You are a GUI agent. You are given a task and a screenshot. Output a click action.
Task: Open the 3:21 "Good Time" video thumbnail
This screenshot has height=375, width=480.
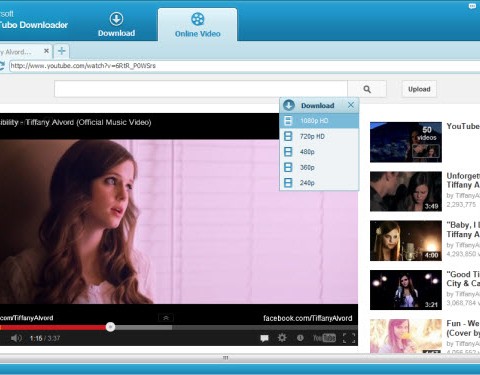pyautogui.click(x=406, y=290)
